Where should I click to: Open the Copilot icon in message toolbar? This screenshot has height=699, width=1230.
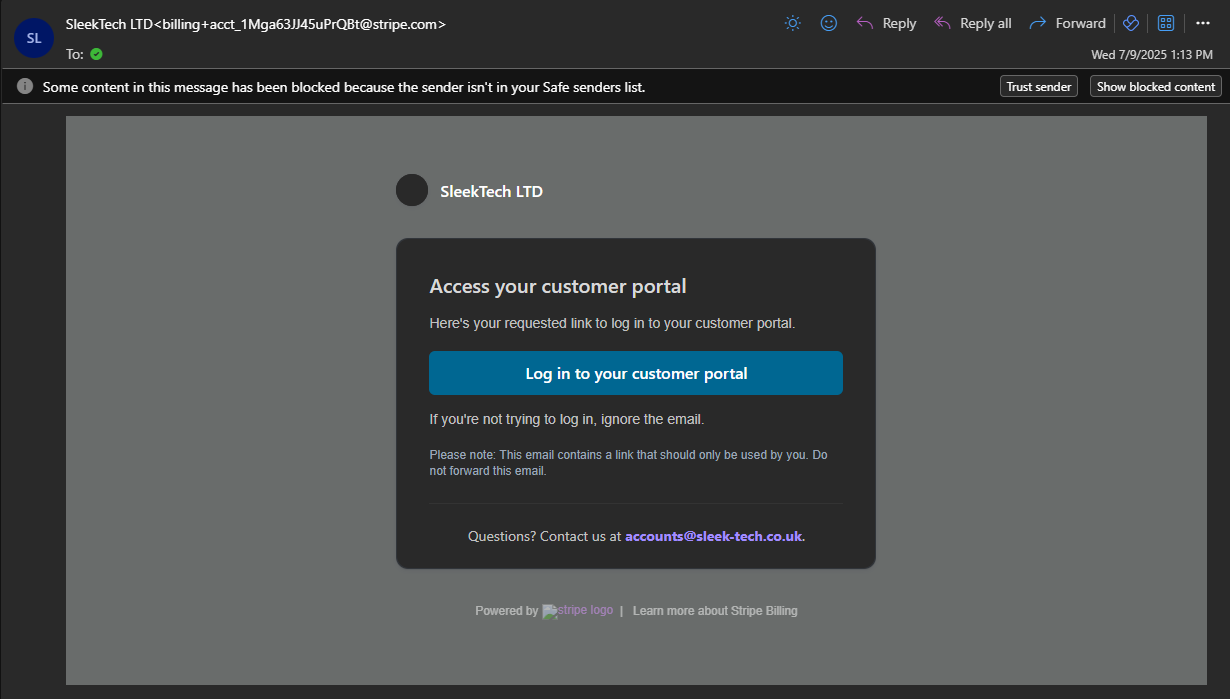1131,23
